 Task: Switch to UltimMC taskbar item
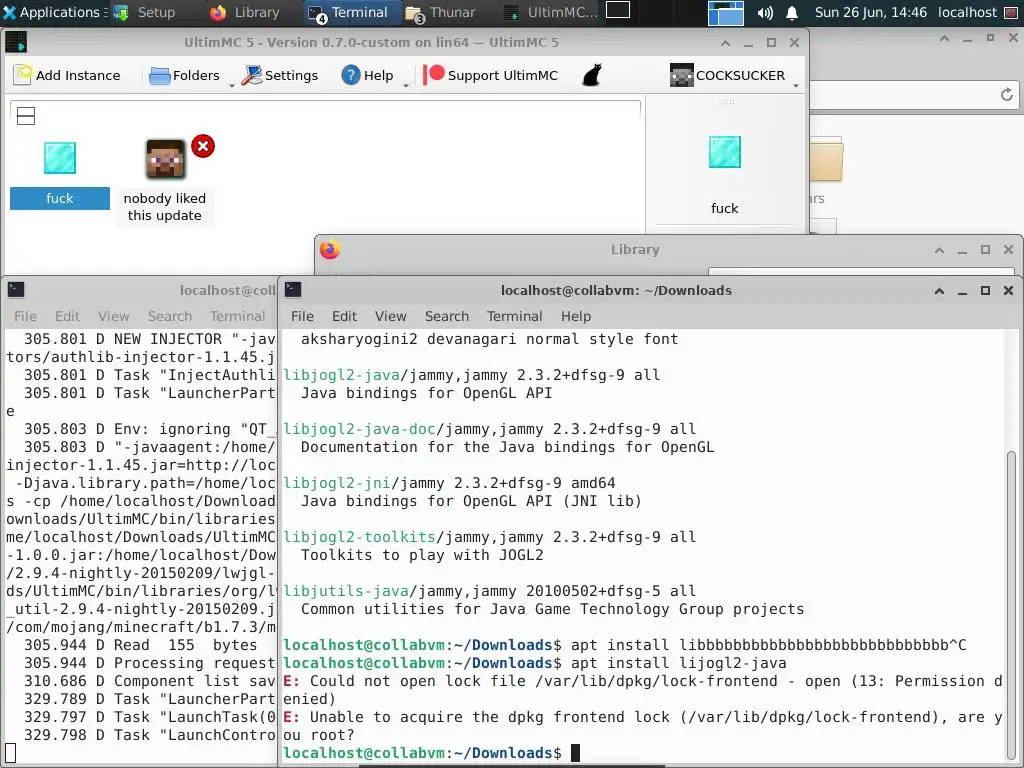click(550, 12)
